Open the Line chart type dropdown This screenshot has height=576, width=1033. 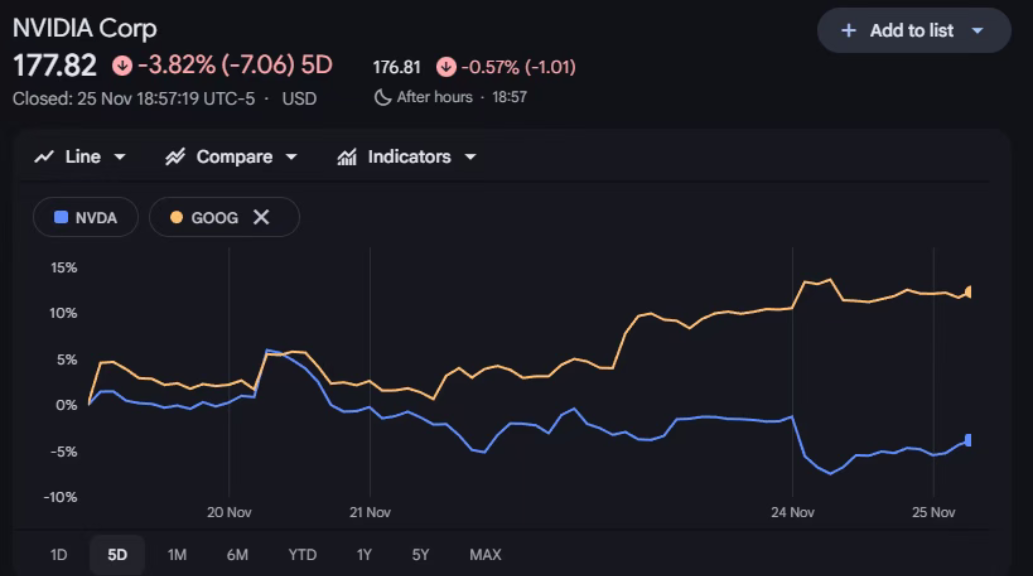tap(120, 156)
